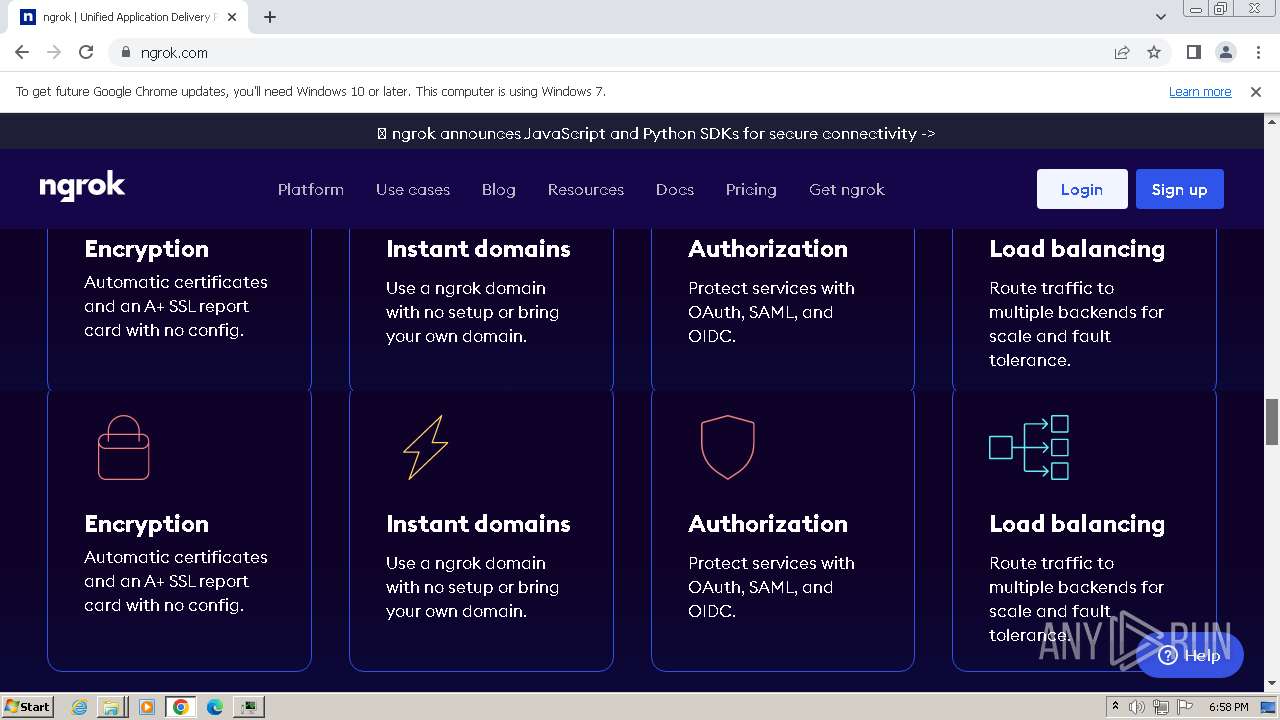Open the Docs link
Screen dimensions: 1280x720
(675, 189)
